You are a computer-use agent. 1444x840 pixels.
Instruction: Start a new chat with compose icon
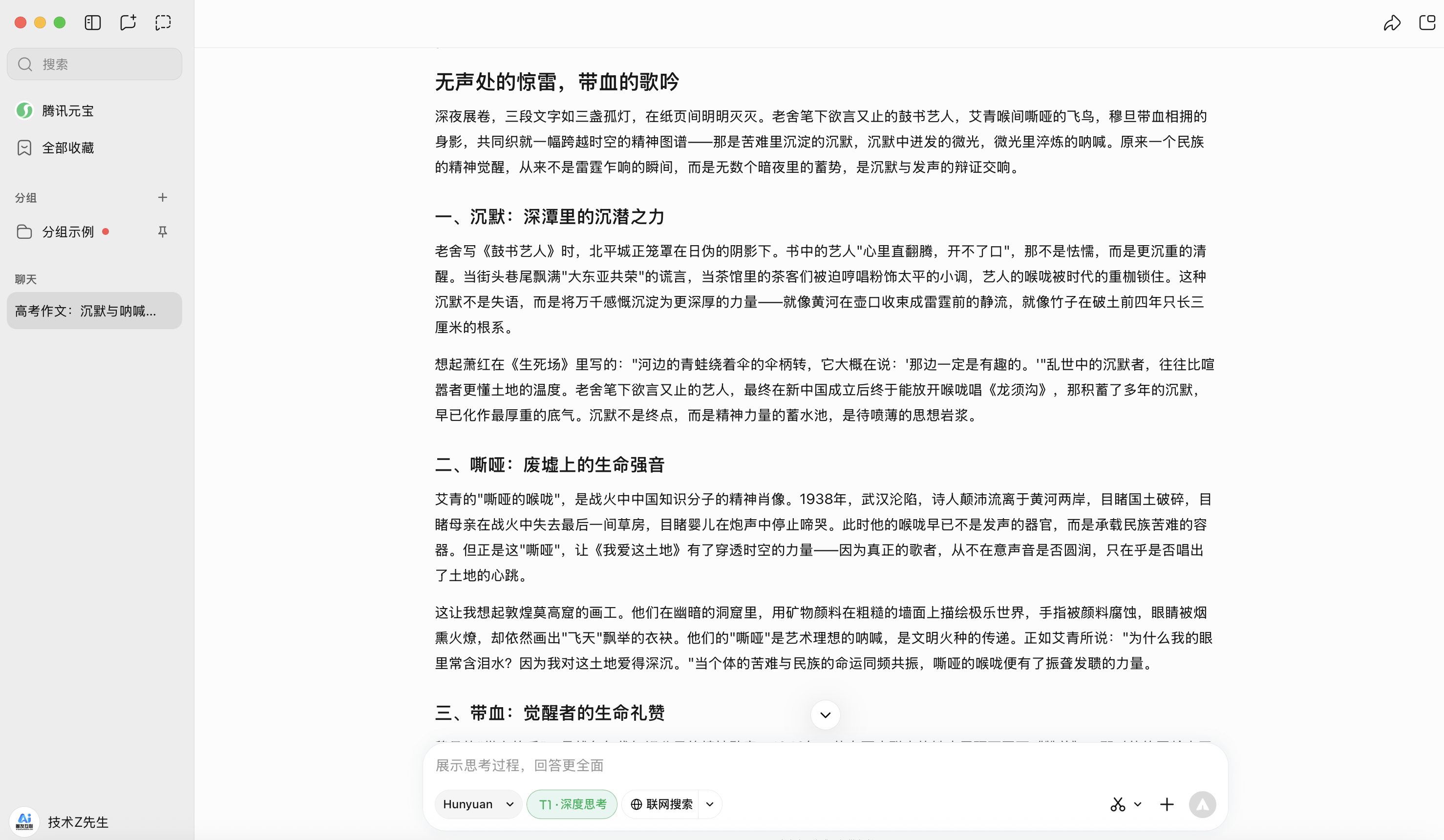click(128, 22)
